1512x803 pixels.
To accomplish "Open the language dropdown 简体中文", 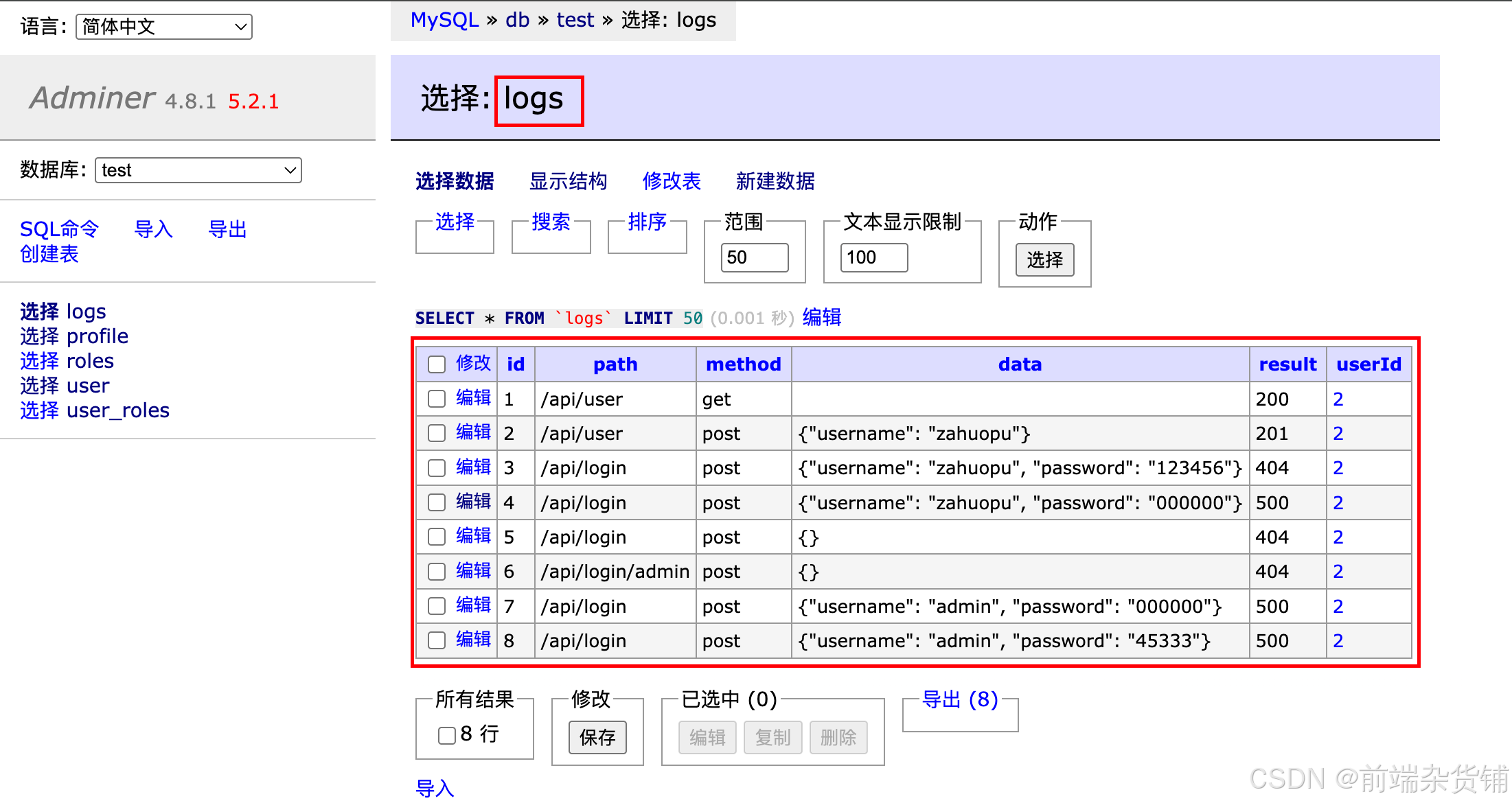I will tap(163, 27).
